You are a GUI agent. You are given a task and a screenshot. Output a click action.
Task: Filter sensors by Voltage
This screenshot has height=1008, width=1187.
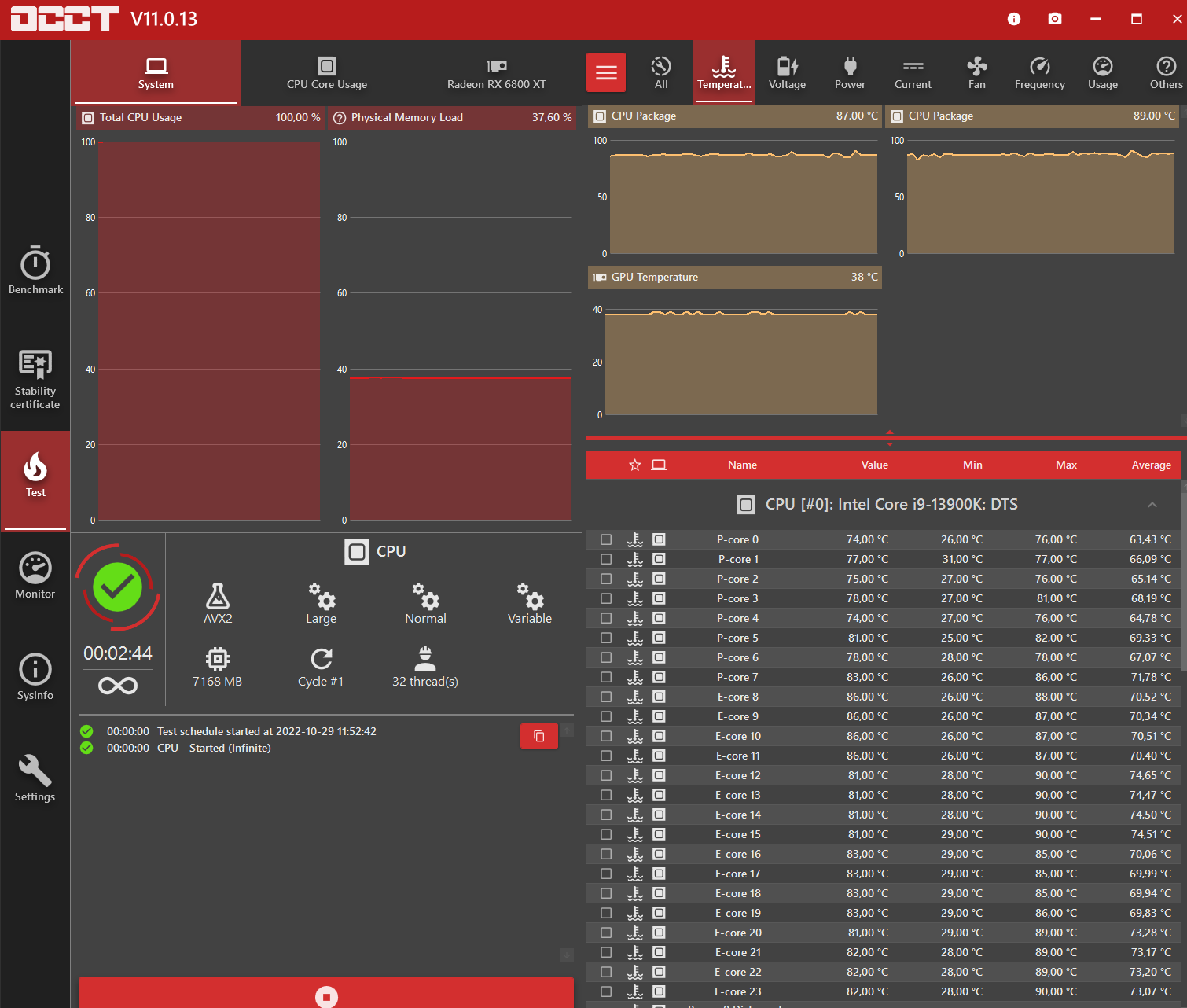[787, 73]
